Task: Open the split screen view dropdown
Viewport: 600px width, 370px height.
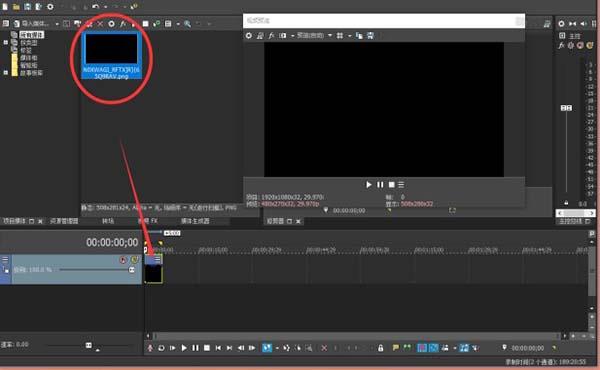Action: click(292, 36)
